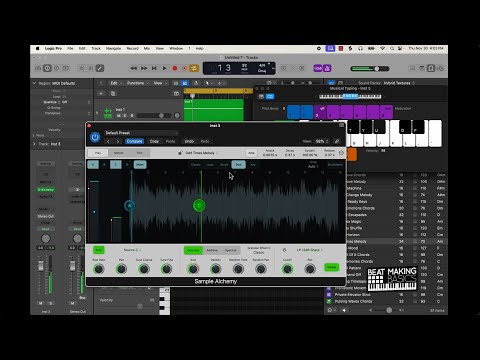The width and height of the screenshot is (480, 360).
Task: Toggle the yellow Cycle button
Action: pyautogui.click(x=194, y=68)
